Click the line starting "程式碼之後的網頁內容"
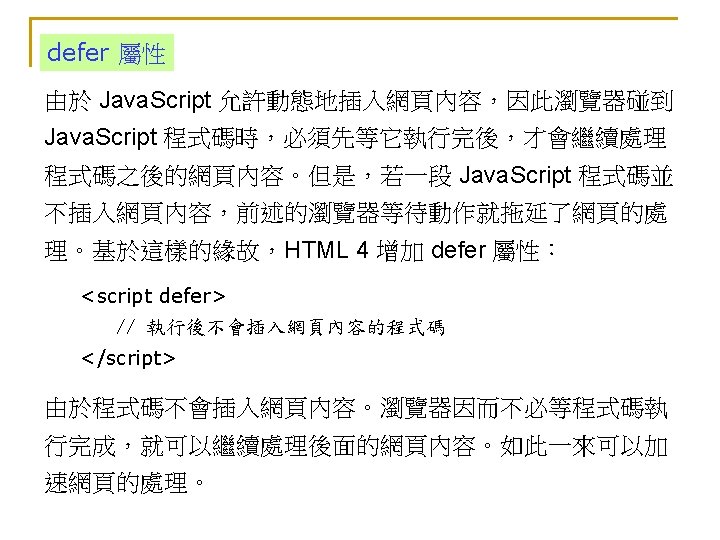The height and width of the screenshot is (540, 720). (x=359, y=176)
